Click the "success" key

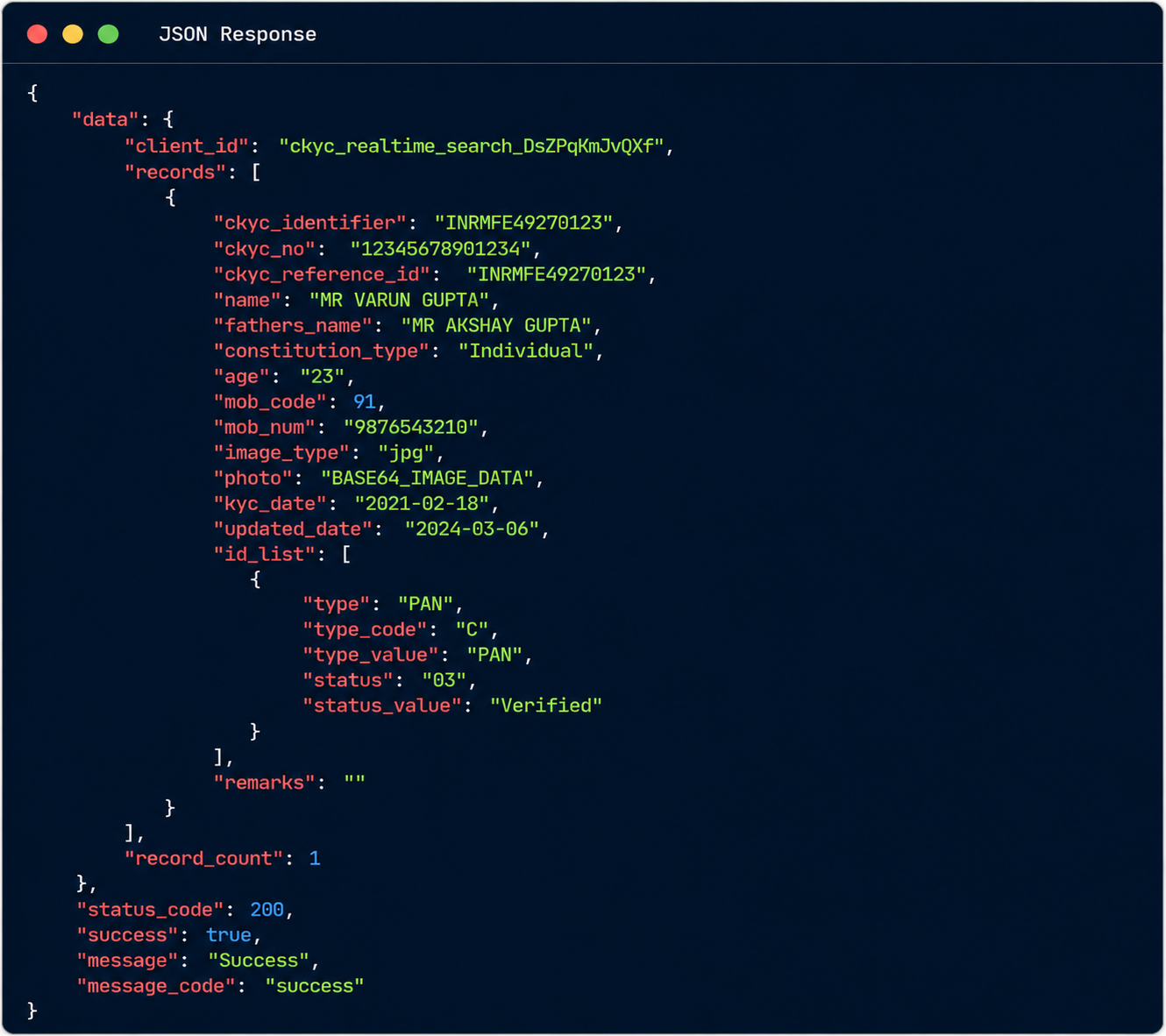click(x=128, y=935)
